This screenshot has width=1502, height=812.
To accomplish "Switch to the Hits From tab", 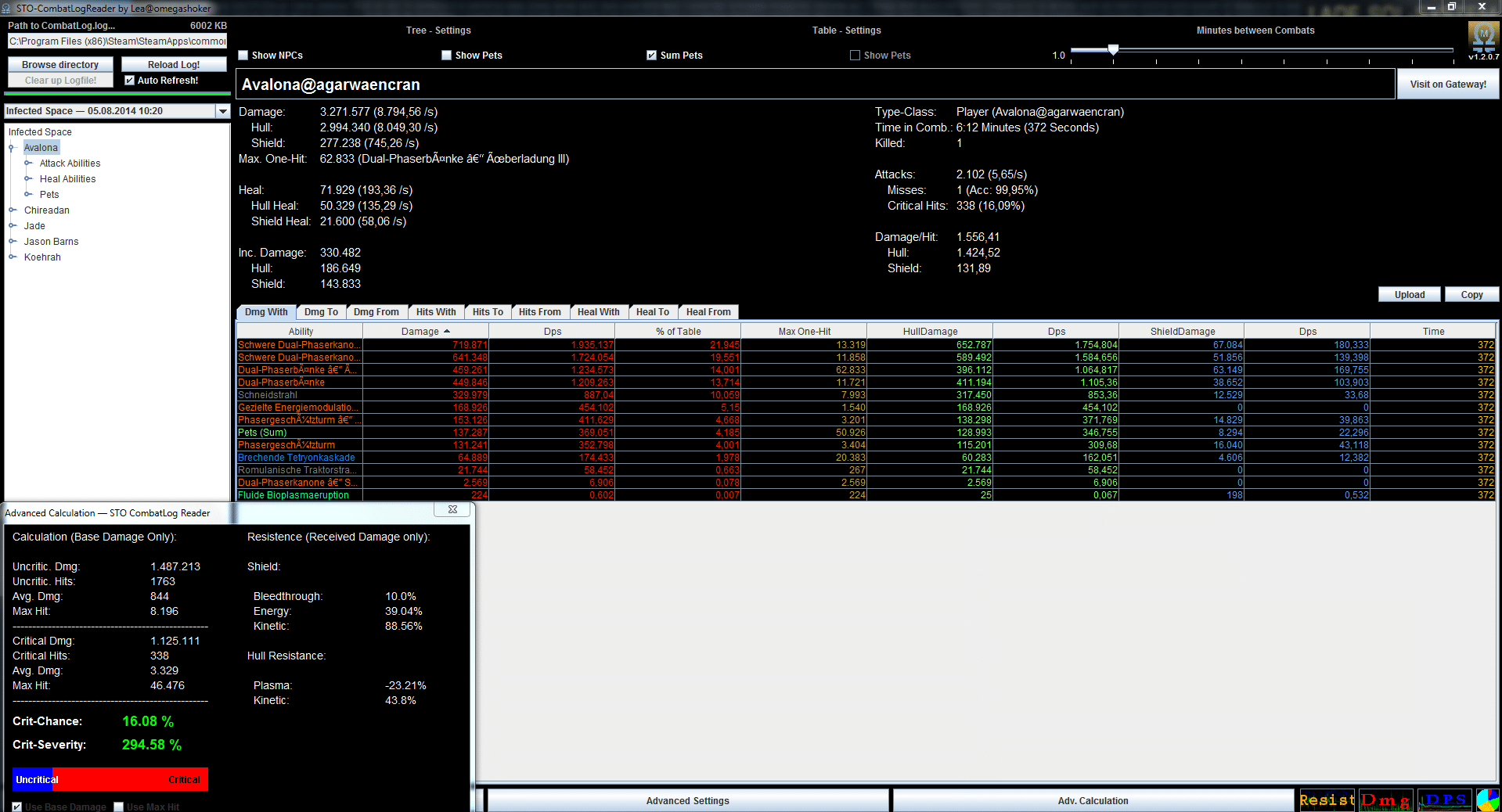I will [x=539, y=312].
